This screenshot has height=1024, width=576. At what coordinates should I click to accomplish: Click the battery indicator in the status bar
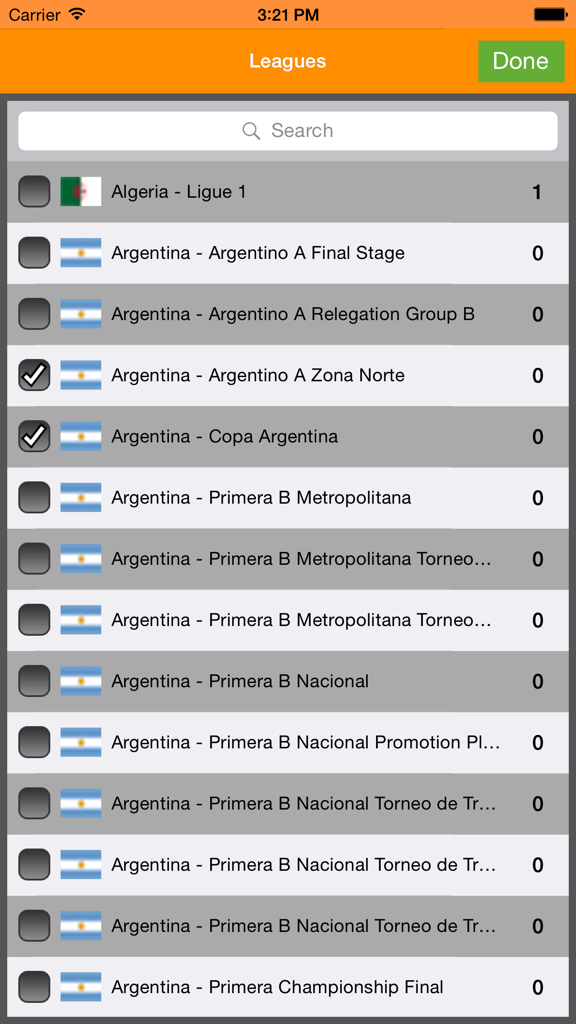[x=548, y=14]
